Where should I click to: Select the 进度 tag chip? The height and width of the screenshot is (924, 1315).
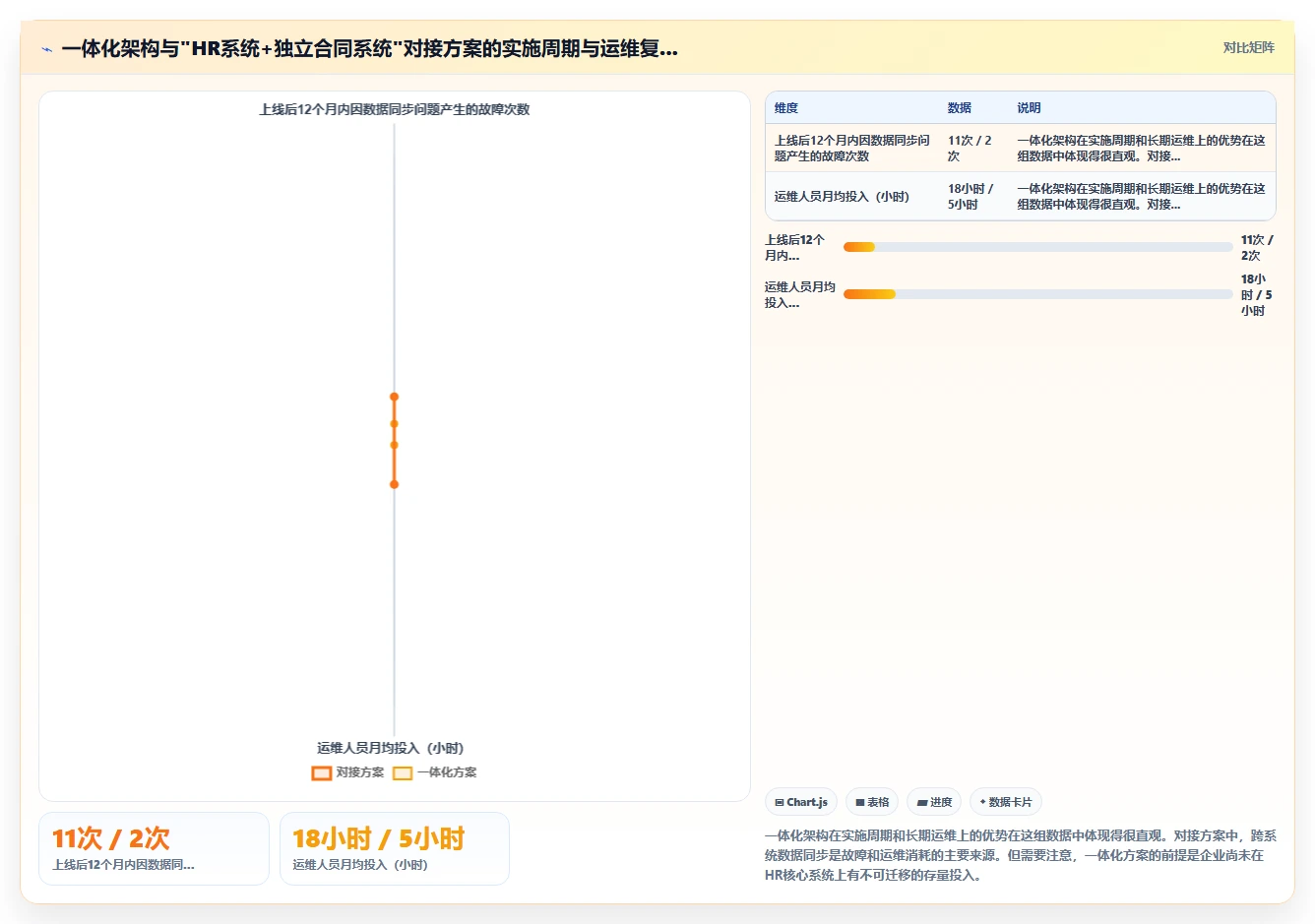pos(934,802)
